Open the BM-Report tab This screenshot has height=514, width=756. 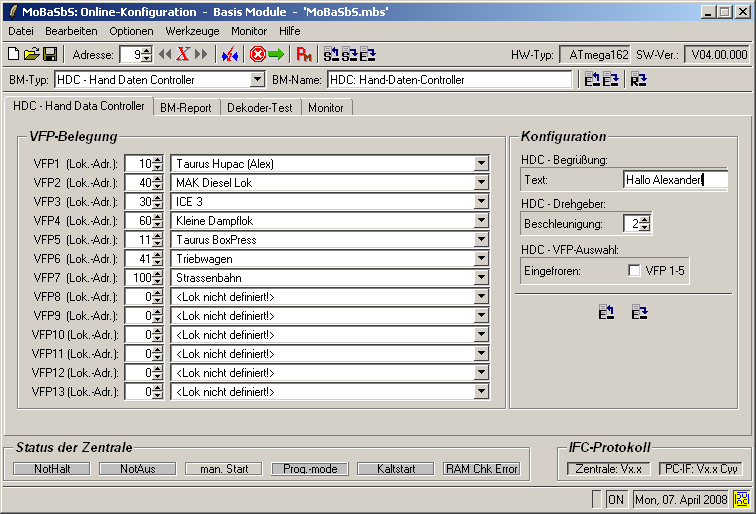pyautogui.click(x=186, y=108)
